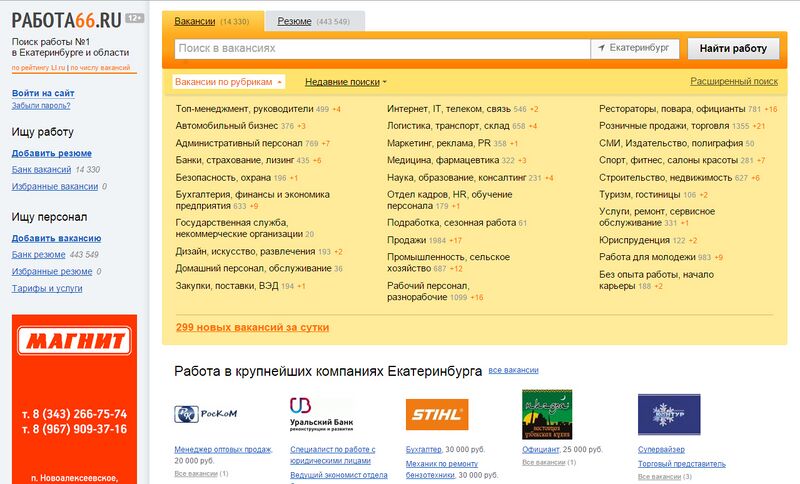Screen dimensions: 800x484
Task: Open Административный персонал category
Action: [x=239, y=143]
